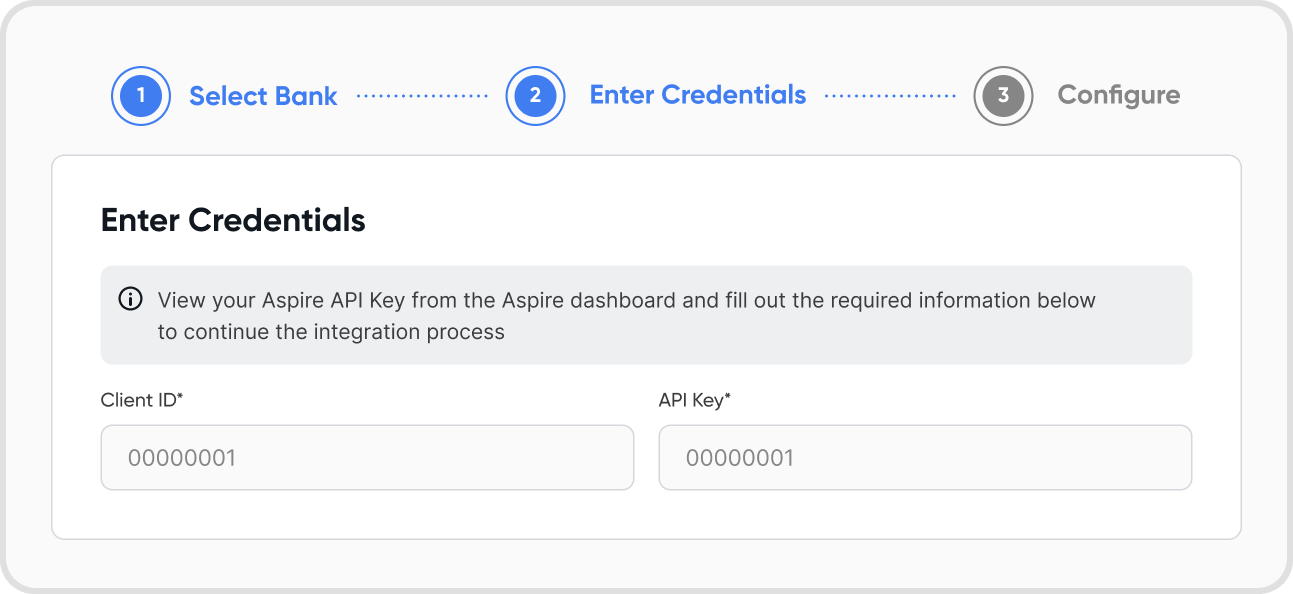Click the step 1 numbered circle
Screen dimensions: 1293x594
pos(141,96)
